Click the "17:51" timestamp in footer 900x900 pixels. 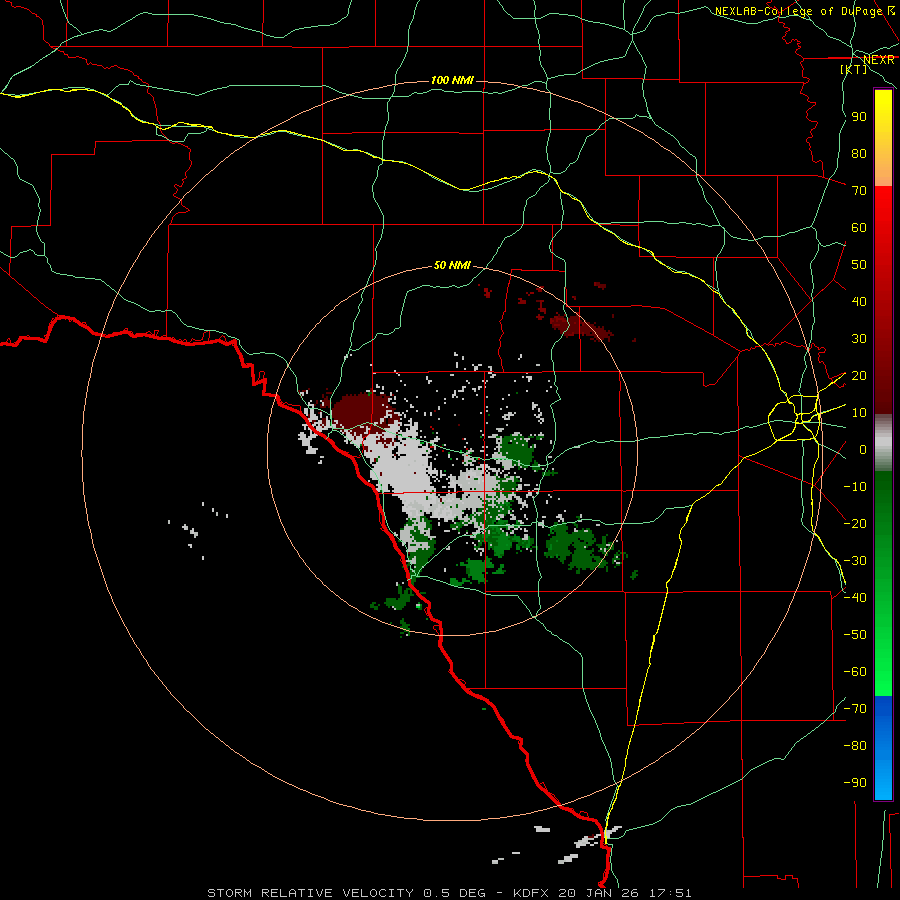click(670, 893)
